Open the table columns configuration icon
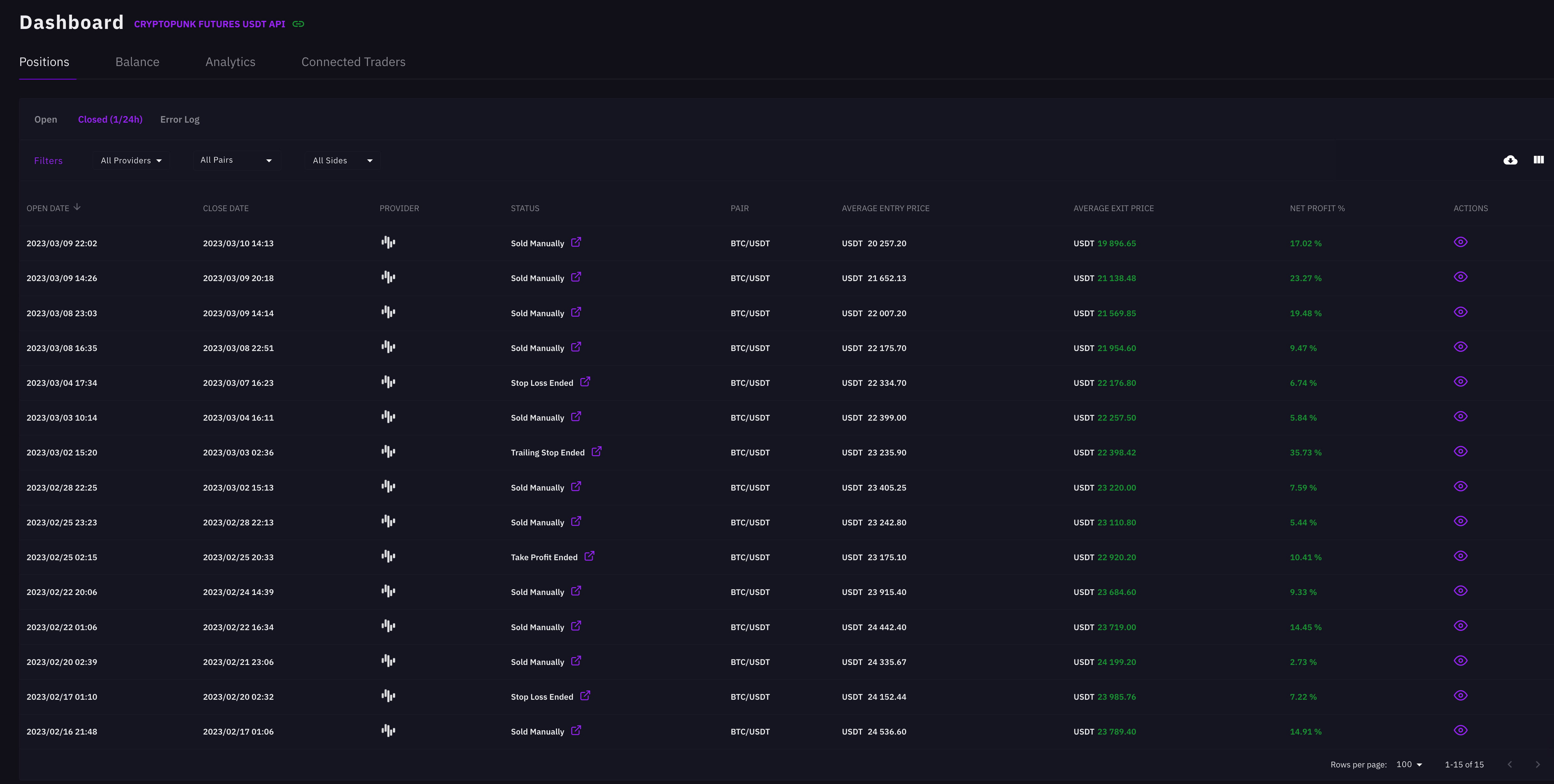This screenshot has height=784, width=1554. coord(1538,160)
